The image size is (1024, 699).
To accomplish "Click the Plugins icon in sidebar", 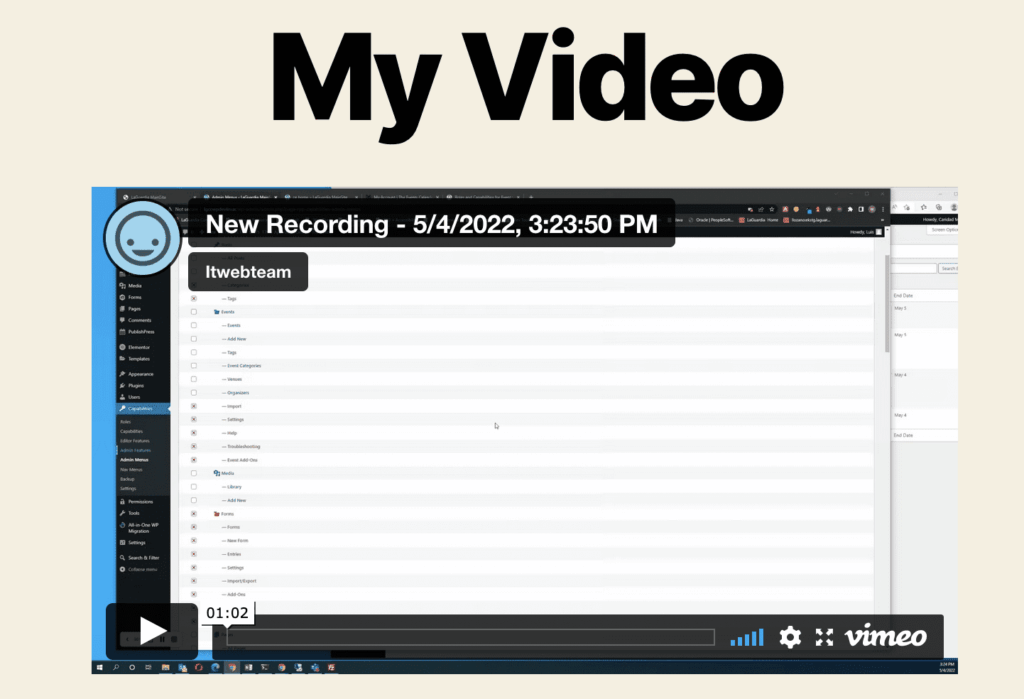I will [122, 385].
